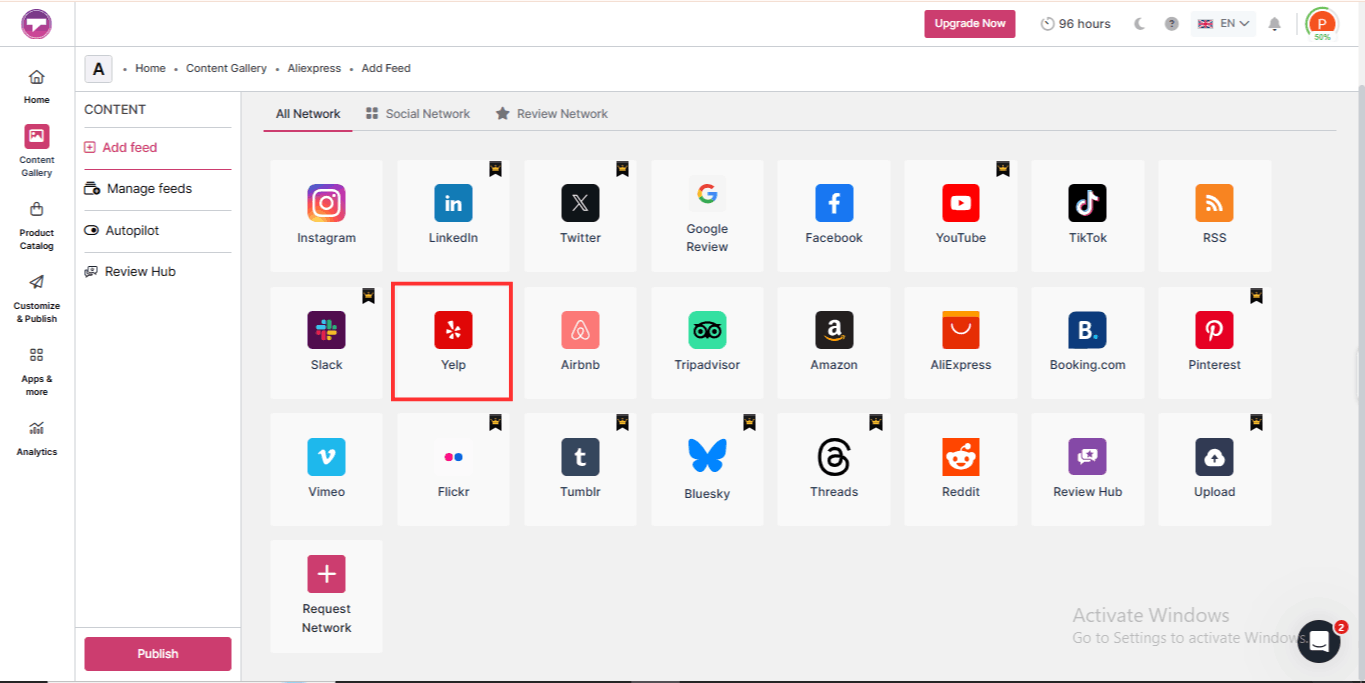The width and height of the screenshot is (1365, 683).
Task: Pick the Bluesky butterfly icon
Action: tap(707, 456)
